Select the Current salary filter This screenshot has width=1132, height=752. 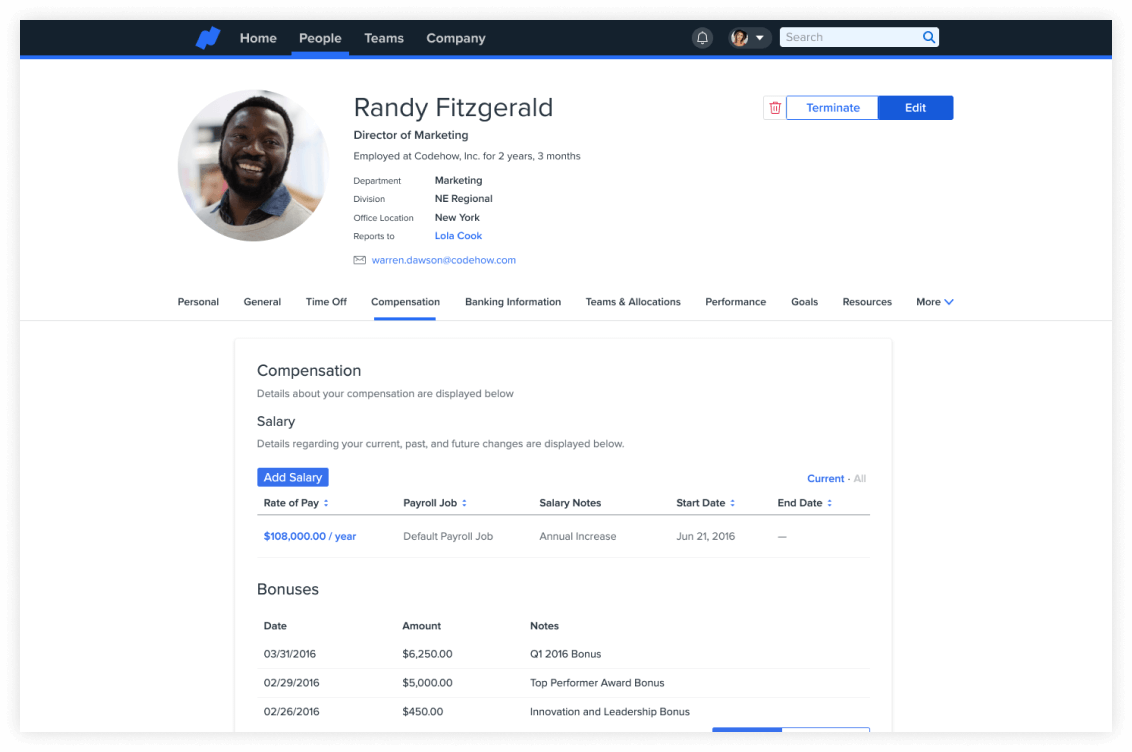(825, 479)
